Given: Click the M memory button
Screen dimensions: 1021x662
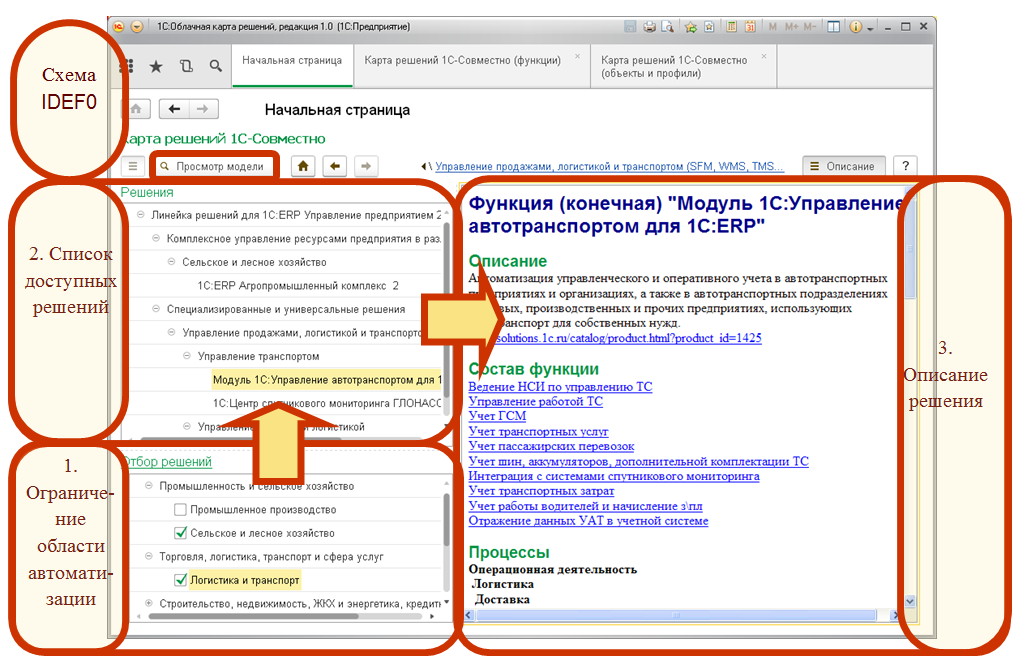Looking at the screenshot, I should coord(773,27).
